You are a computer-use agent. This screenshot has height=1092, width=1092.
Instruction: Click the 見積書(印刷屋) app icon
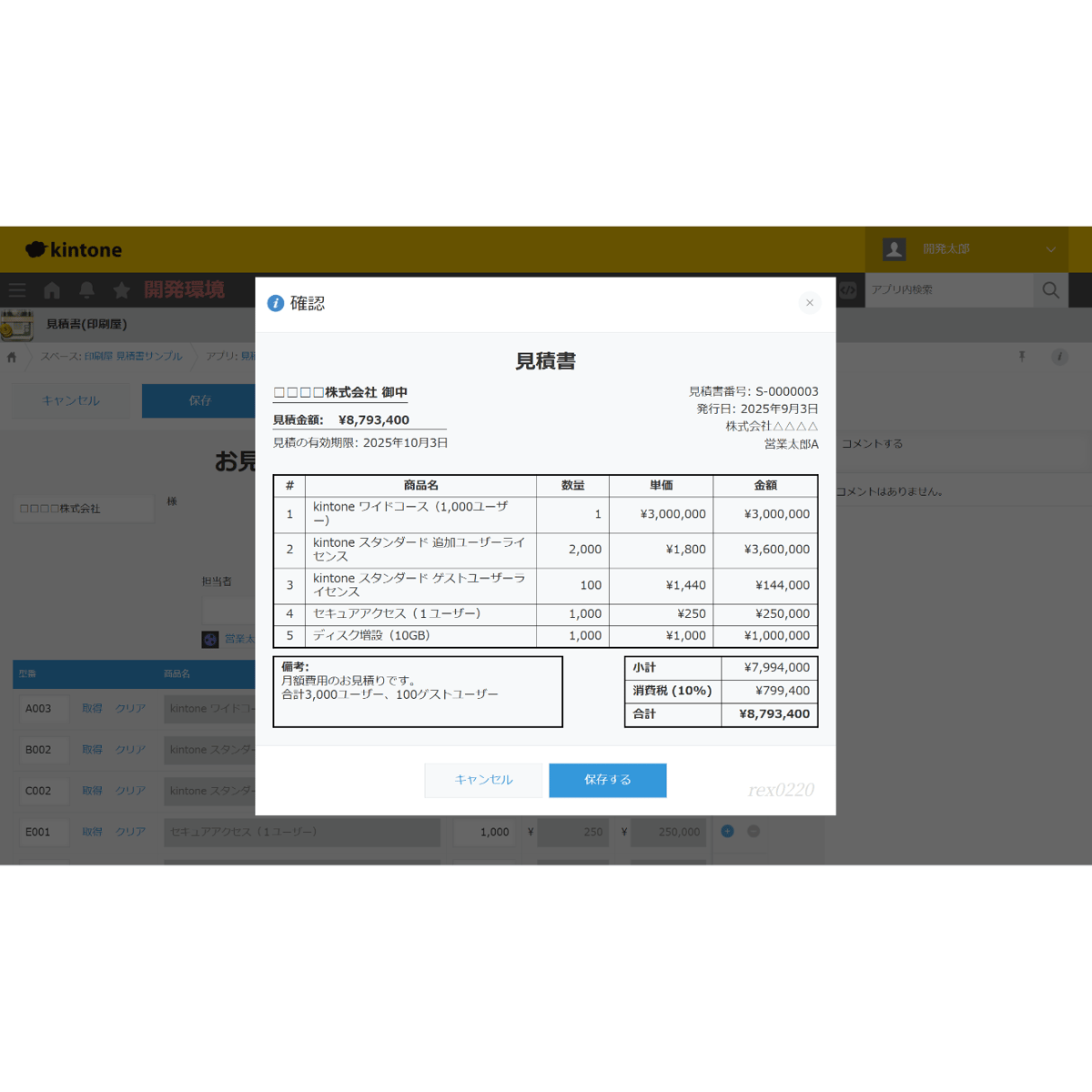17,325
